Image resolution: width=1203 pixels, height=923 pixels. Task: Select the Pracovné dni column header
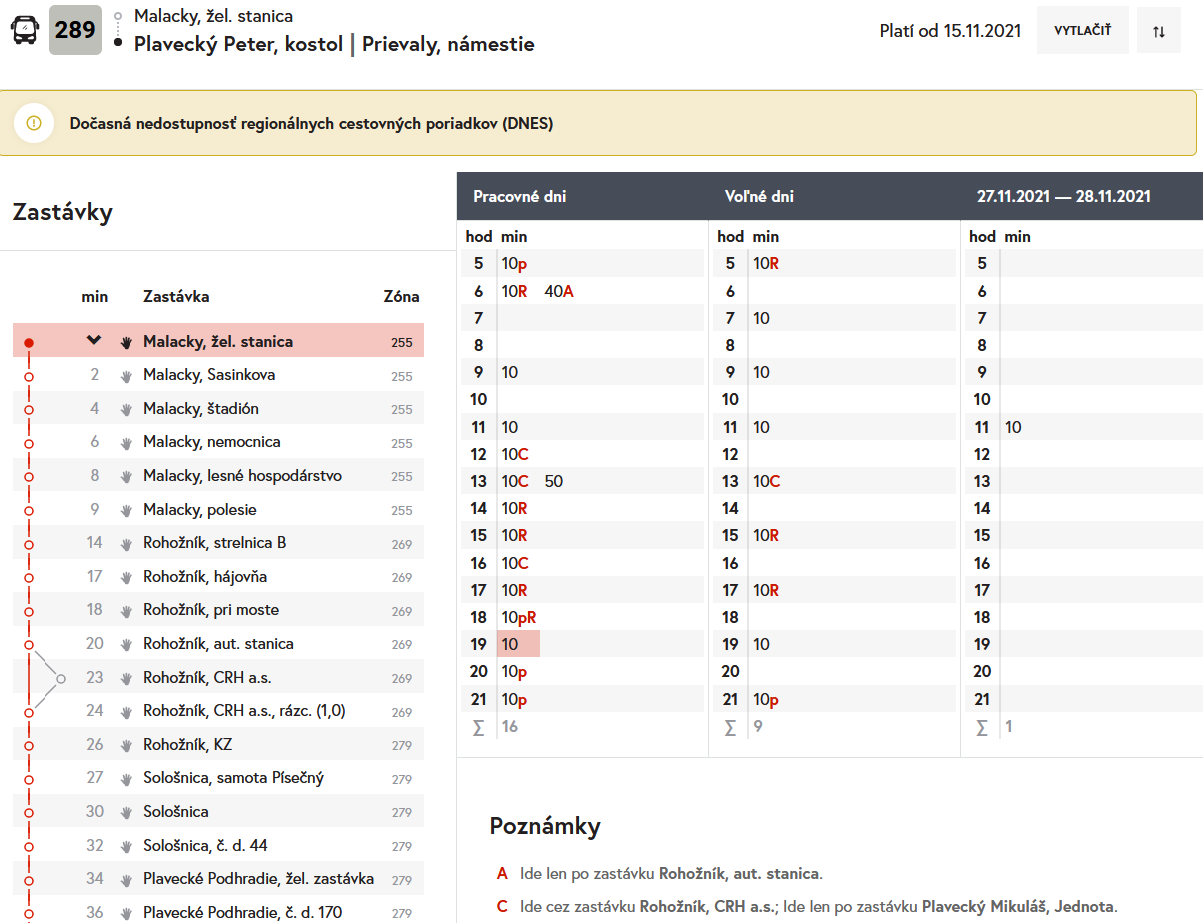click(519, 197)
